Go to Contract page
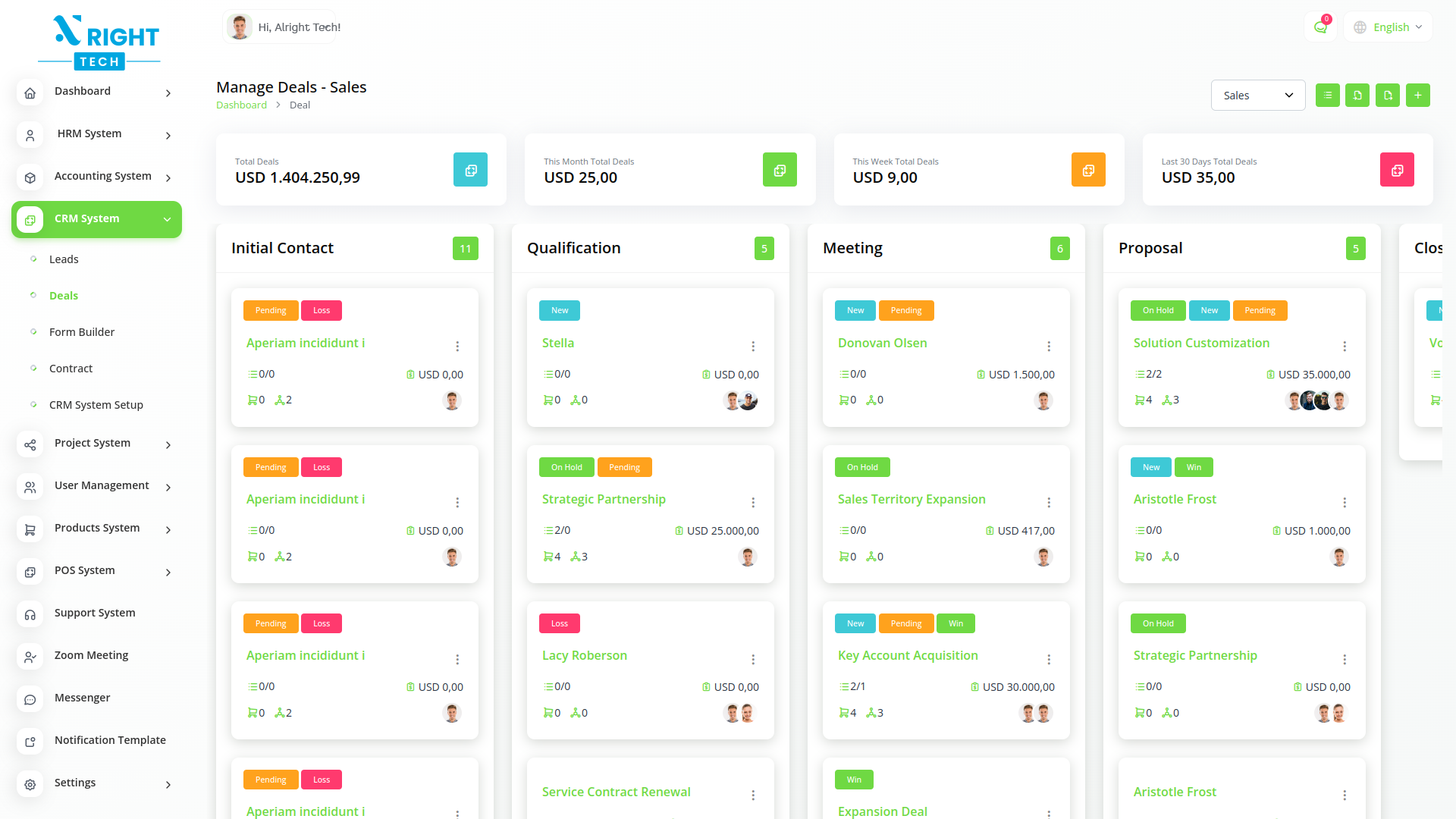The width and height of the screenshot is (1456, 819). [71, 369]
